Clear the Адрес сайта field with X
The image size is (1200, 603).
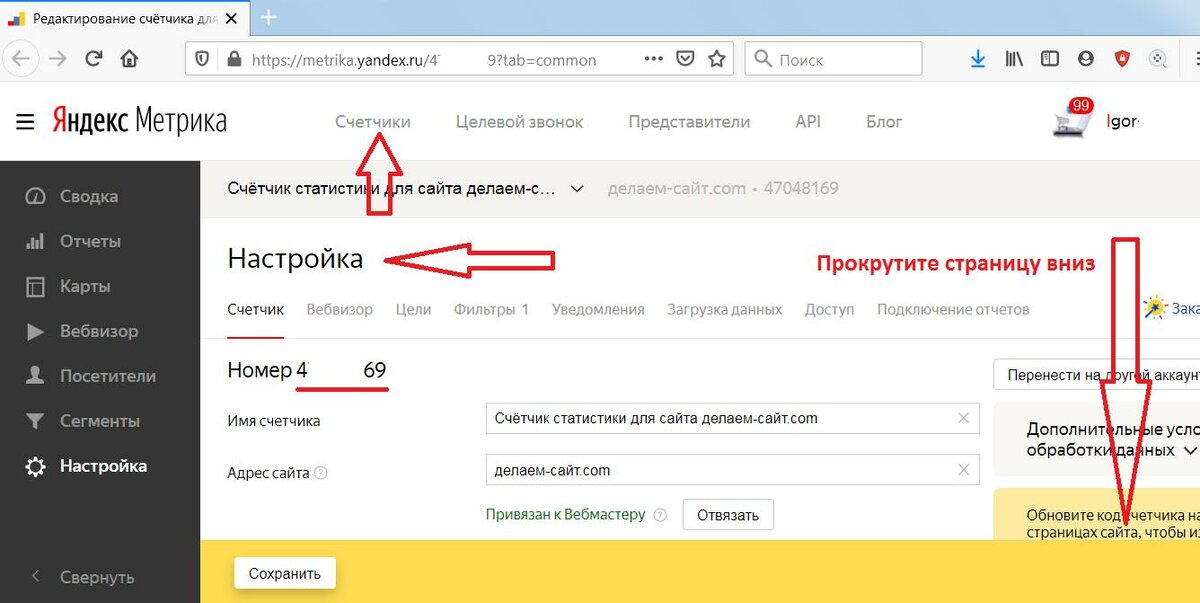pyautogui.click(x=964, y=469)
